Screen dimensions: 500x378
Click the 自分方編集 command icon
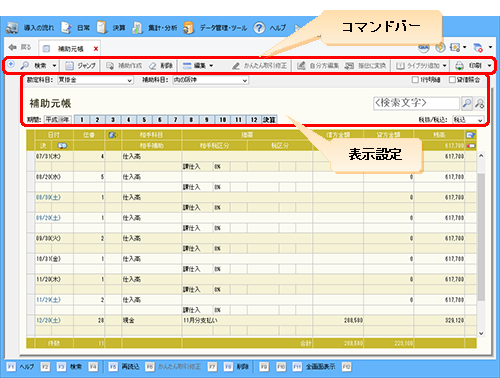[x=301, y=66]
